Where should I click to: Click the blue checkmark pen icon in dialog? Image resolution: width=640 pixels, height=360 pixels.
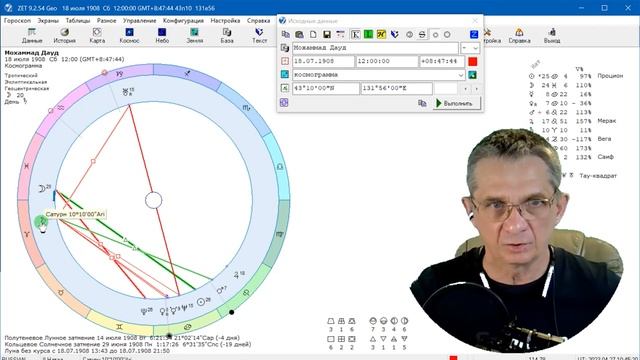pyautogui.click(x=394, y=34)
